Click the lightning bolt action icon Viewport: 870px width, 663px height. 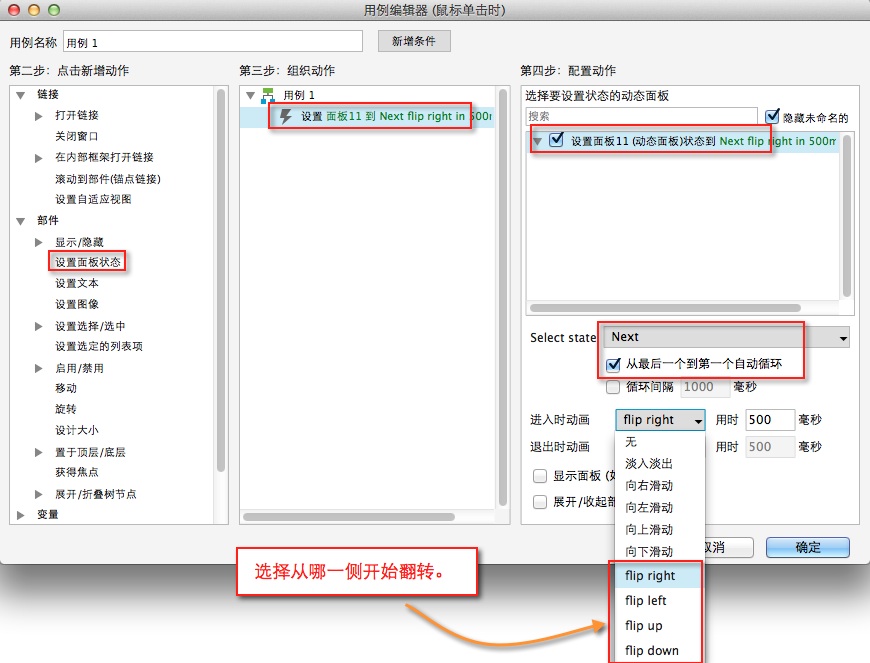[x=286, y=116]
